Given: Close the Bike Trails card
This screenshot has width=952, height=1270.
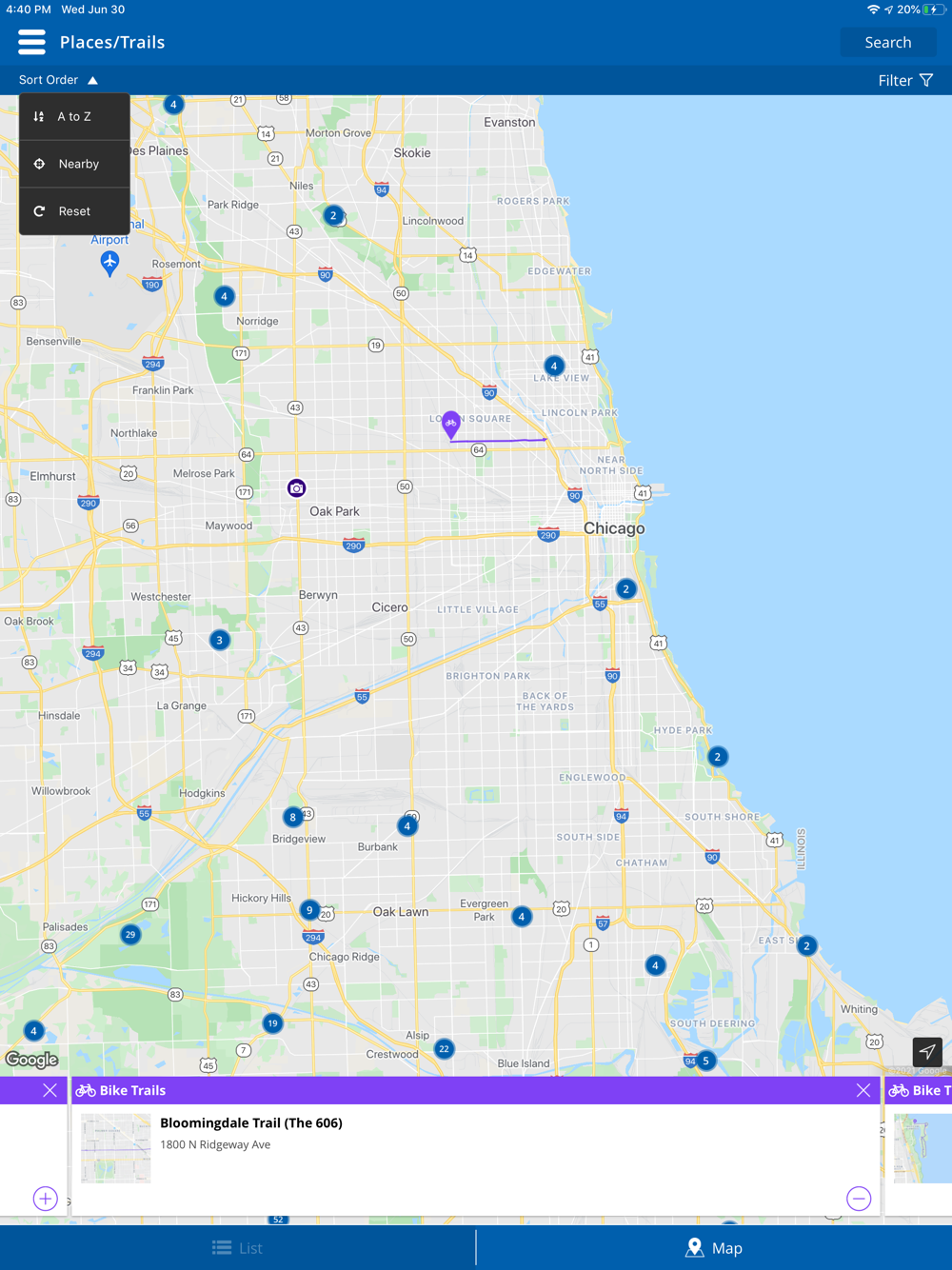Looking at the screenshot, I should coord(863,1090).
